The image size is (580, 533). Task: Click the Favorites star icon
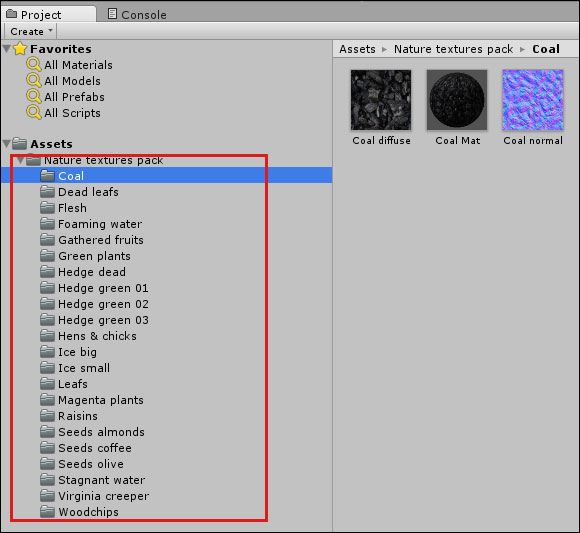pos(20,48)
